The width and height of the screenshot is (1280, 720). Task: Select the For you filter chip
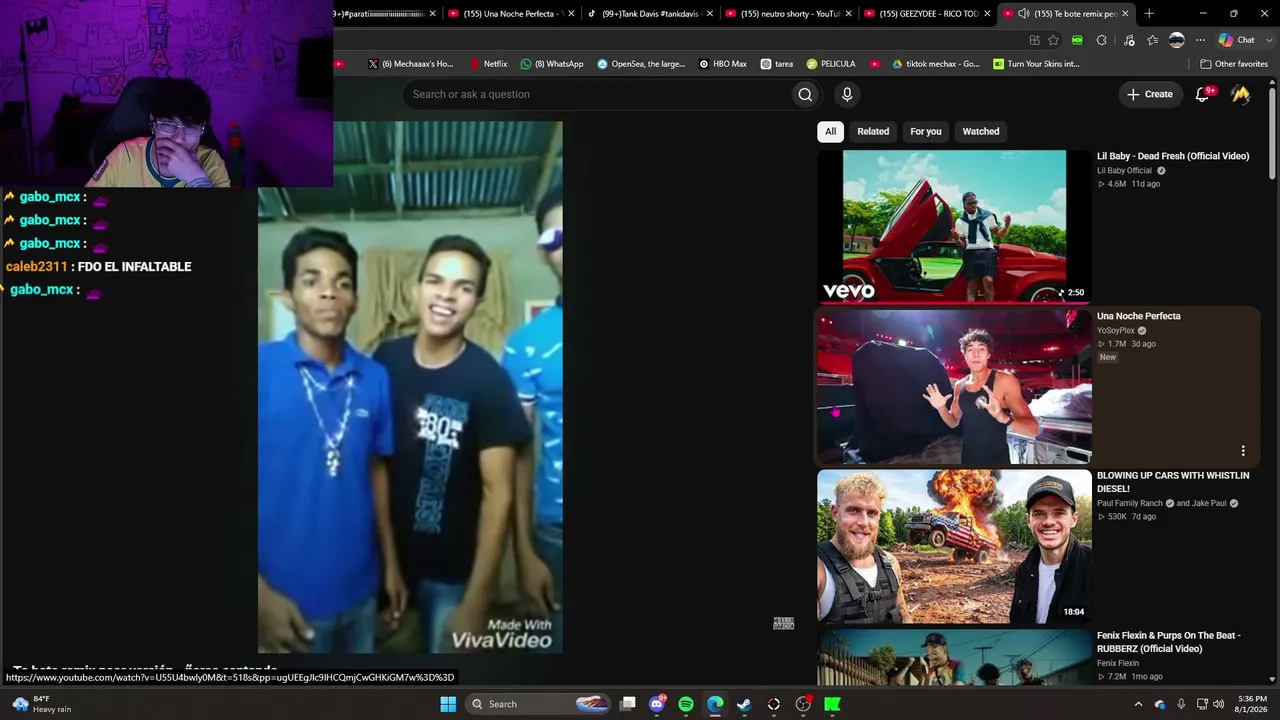[926, 131]
